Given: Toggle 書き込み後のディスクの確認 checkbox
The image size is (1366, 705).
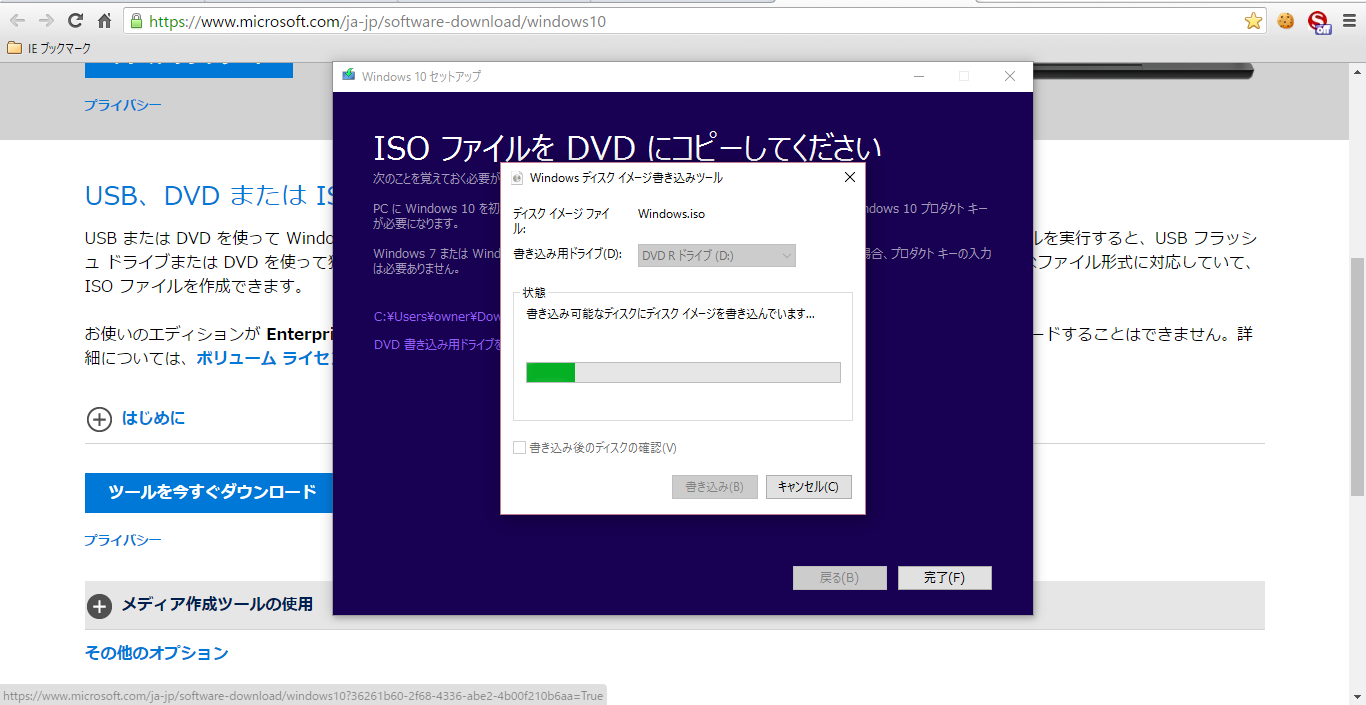Looking at the screenshot, I should 519,448.
